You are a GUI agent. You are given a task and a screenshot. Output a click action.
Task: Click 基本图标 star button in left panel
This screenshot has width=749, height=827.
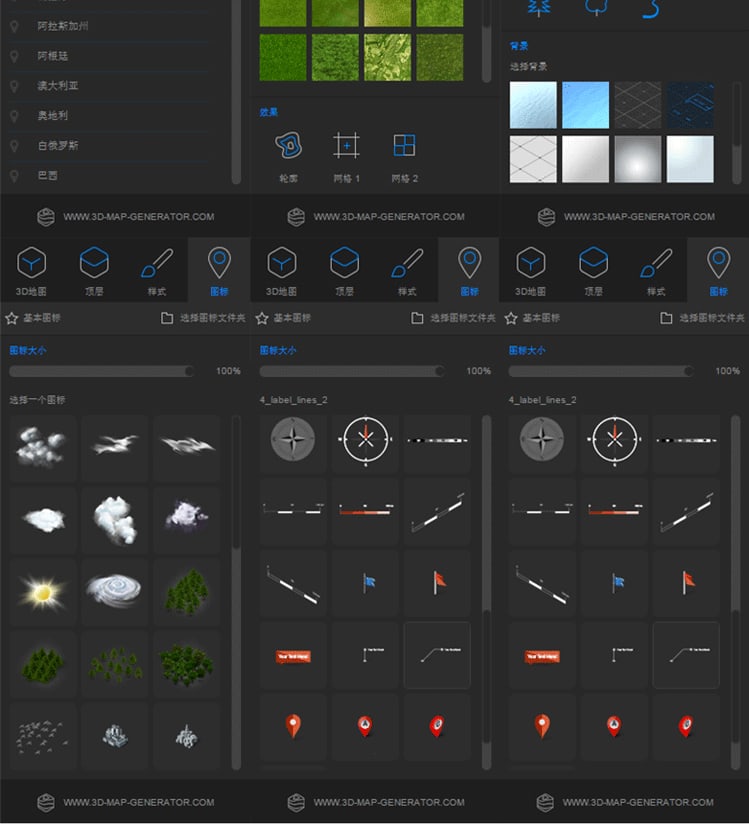pos(33,318)
